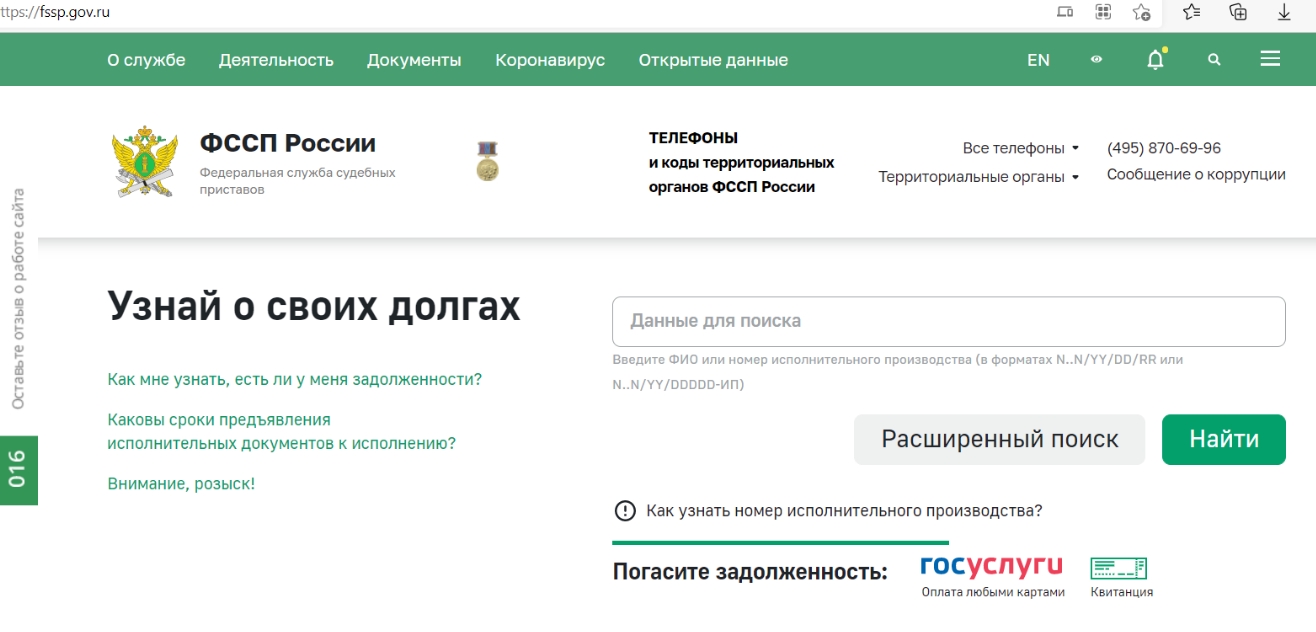1316x632 pixels.
Task: Click the medal award icon
Action: 487,161
